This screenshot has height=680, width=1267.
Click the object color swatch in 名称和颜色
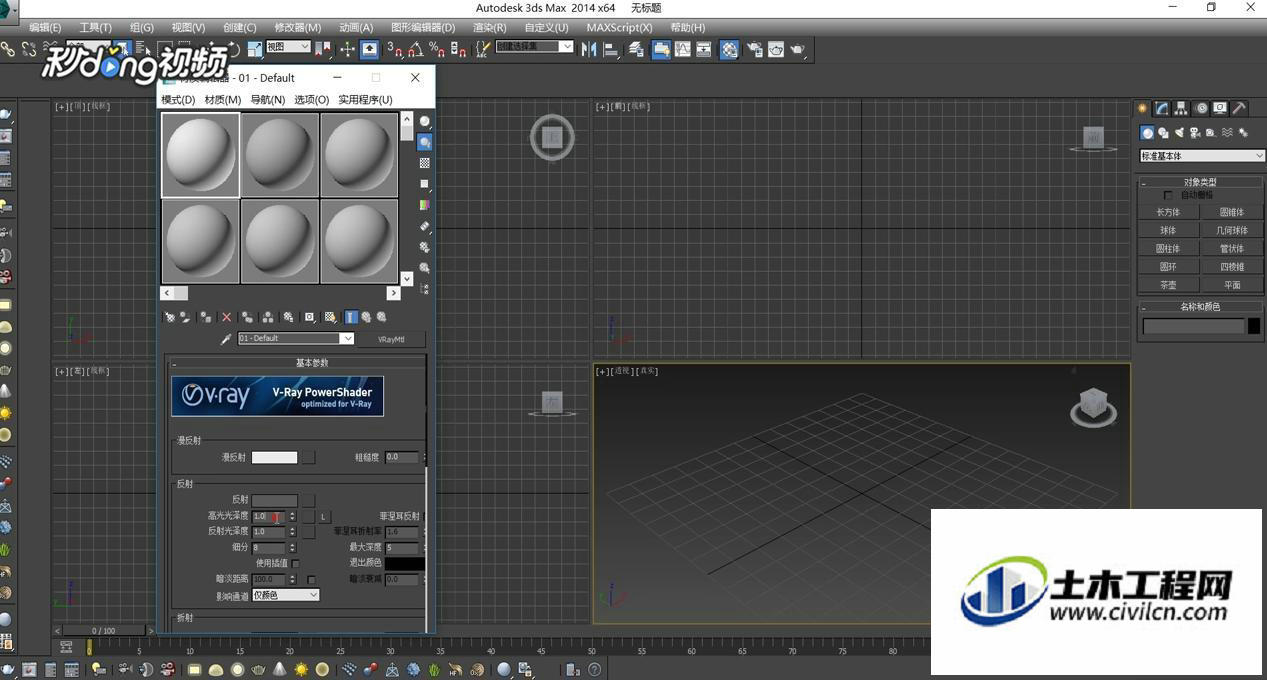1254,326
